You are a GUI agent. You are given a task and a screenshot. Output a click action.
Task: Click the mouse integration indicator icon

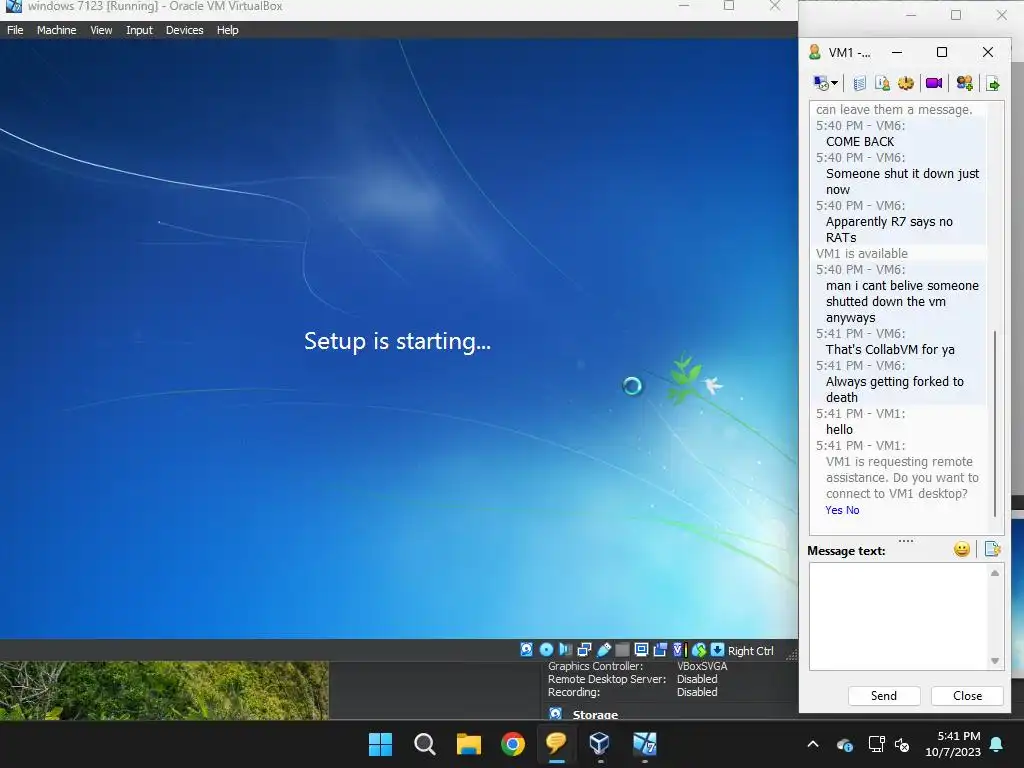699,649
